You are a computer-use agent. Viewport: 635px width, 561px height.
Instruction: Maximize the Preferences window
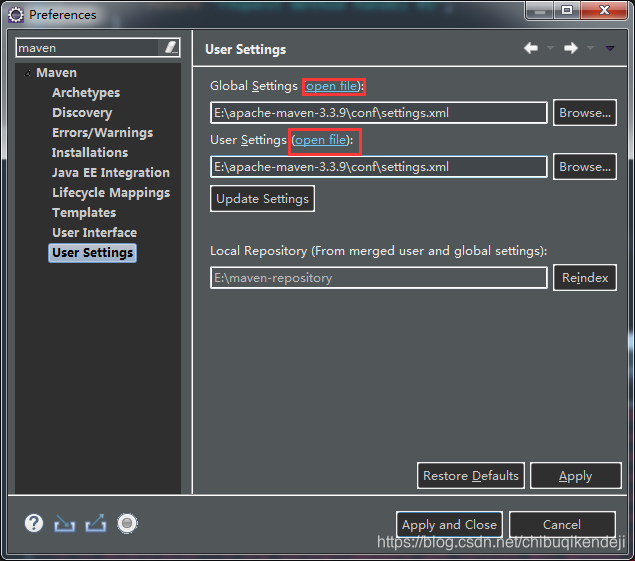coord(567,10)
